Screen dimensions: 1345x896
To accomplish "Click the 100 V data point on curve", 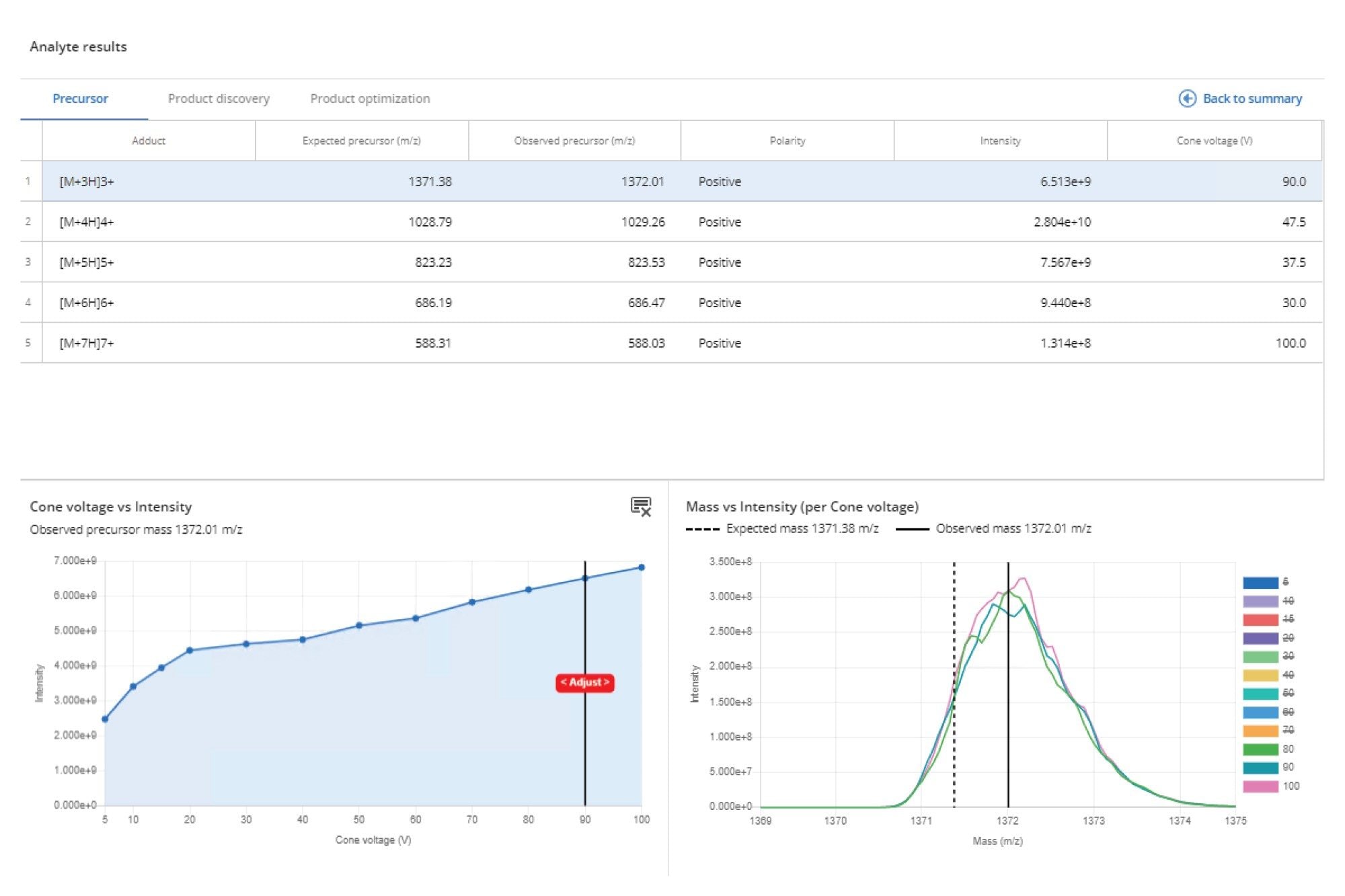I will pos(641,567).
